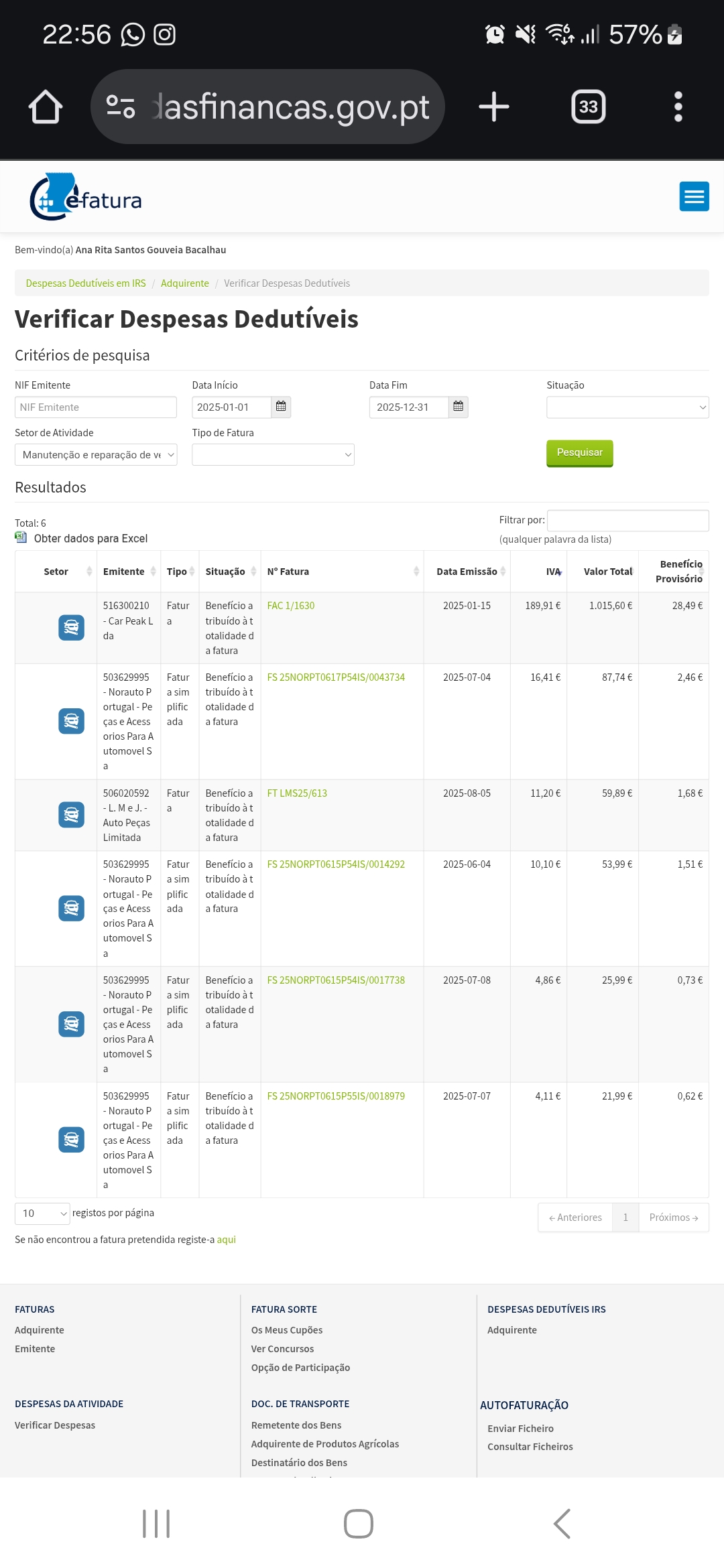Tap the Android back navigation button

coord(562,1524)
